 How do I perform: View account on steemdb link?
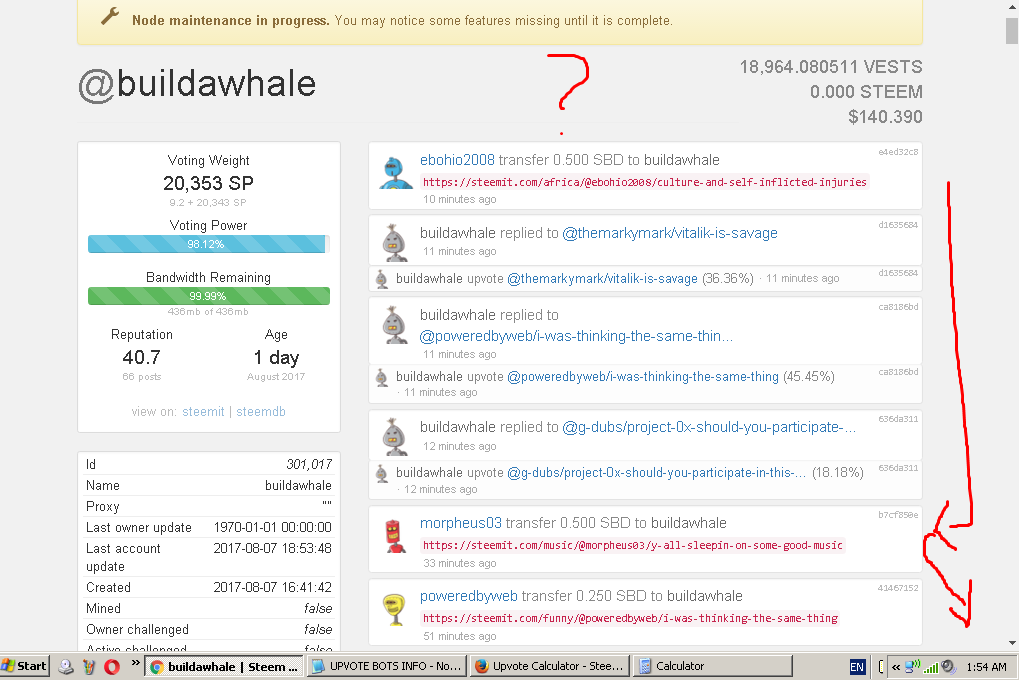261,412
